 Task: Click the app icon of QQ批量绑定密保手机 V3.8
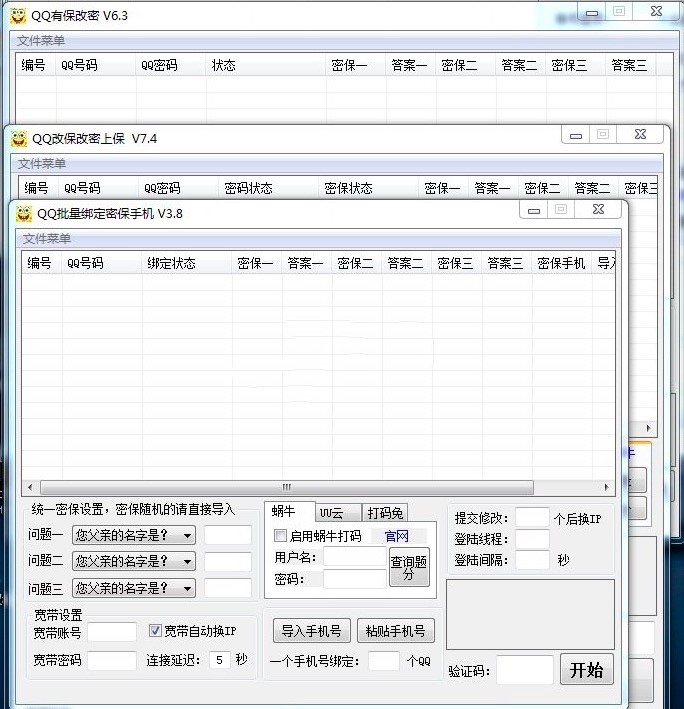[x=24, y=213]
